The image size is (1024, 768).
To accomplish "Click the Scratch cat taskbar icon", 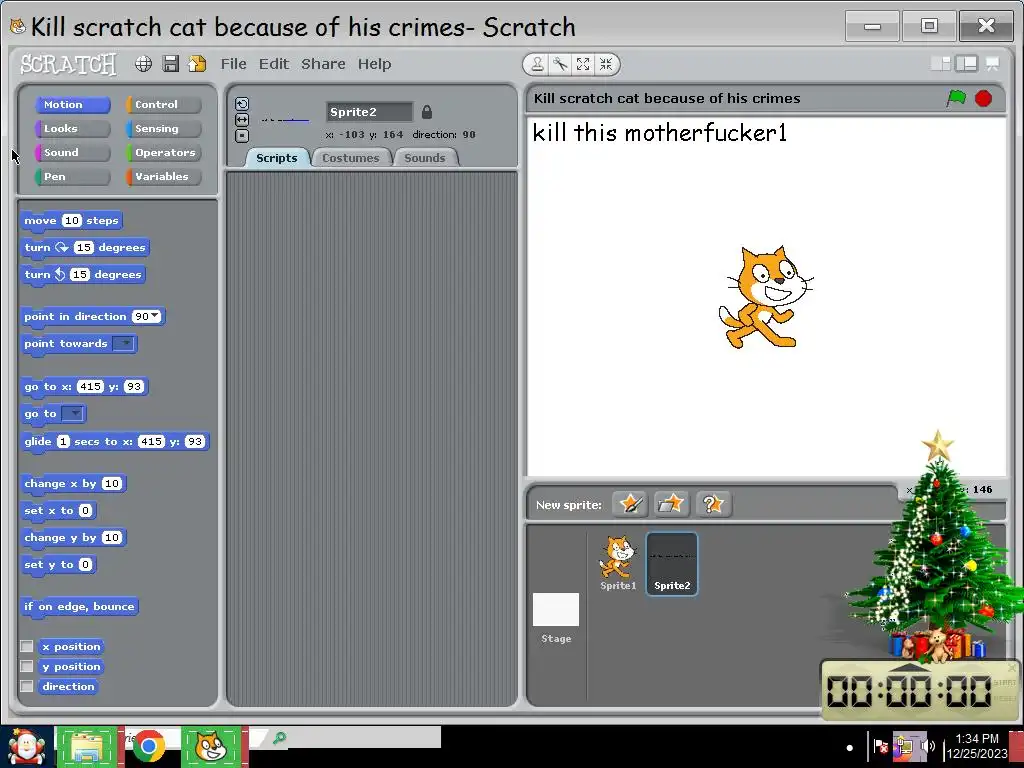I will 211,746.
